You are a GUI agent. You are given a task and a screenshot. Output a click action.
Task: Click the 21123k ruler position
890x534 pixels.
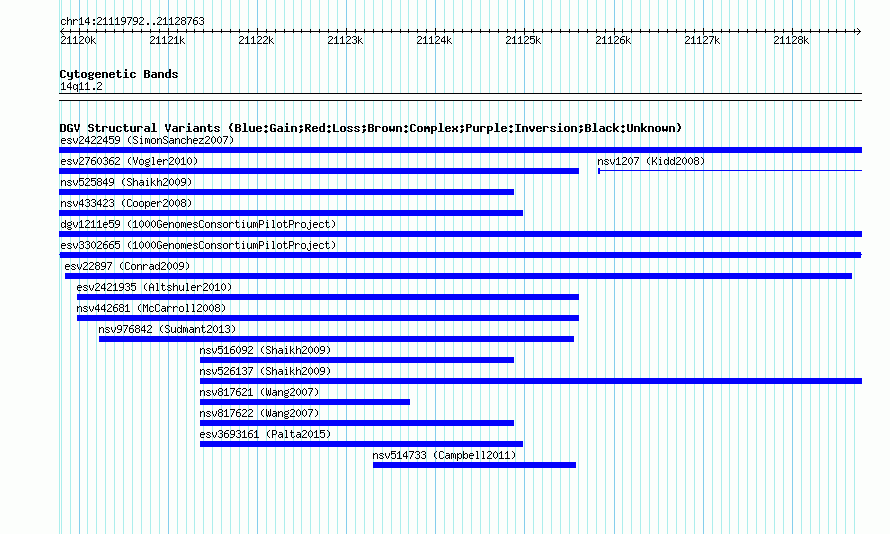pos(346,40)
